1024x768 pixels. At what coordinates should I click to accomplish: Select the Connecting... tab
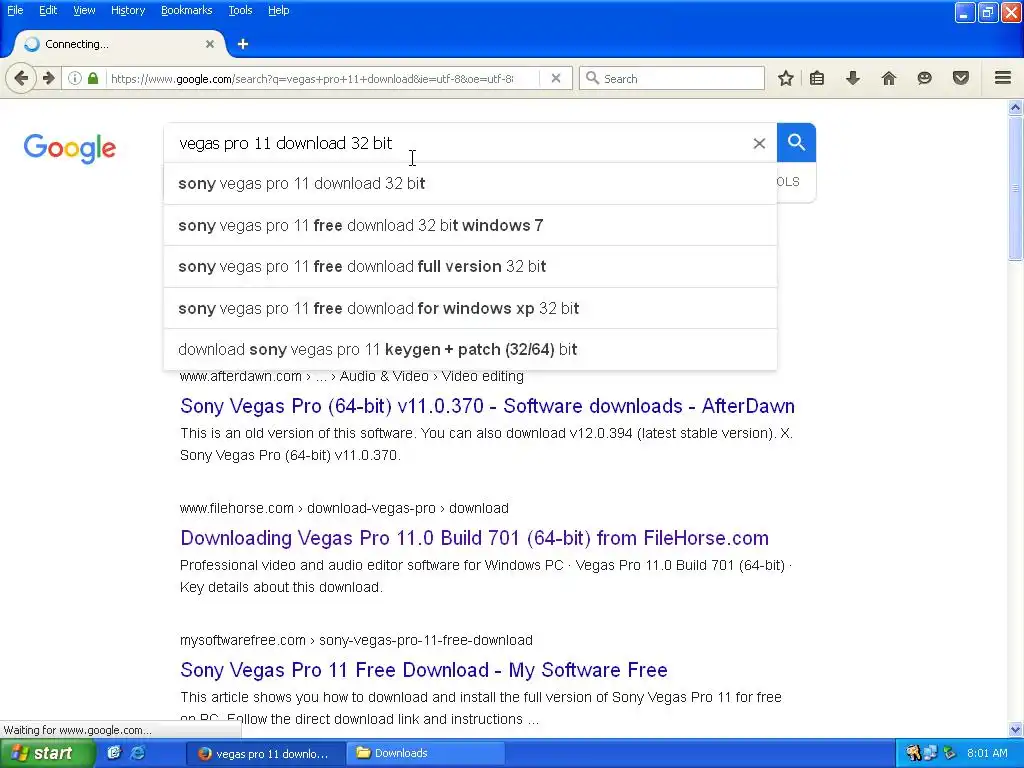point(120,44)
